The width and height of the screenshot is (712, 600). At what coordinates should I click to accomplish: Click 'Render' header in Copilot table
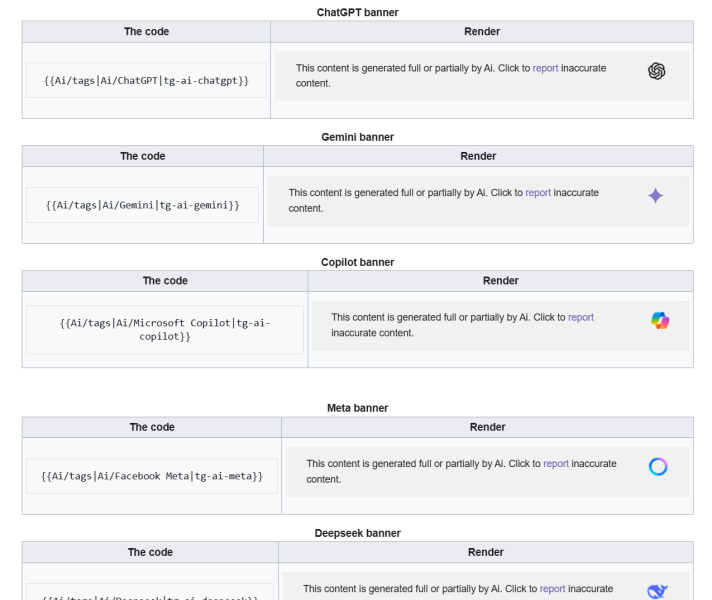500,281
